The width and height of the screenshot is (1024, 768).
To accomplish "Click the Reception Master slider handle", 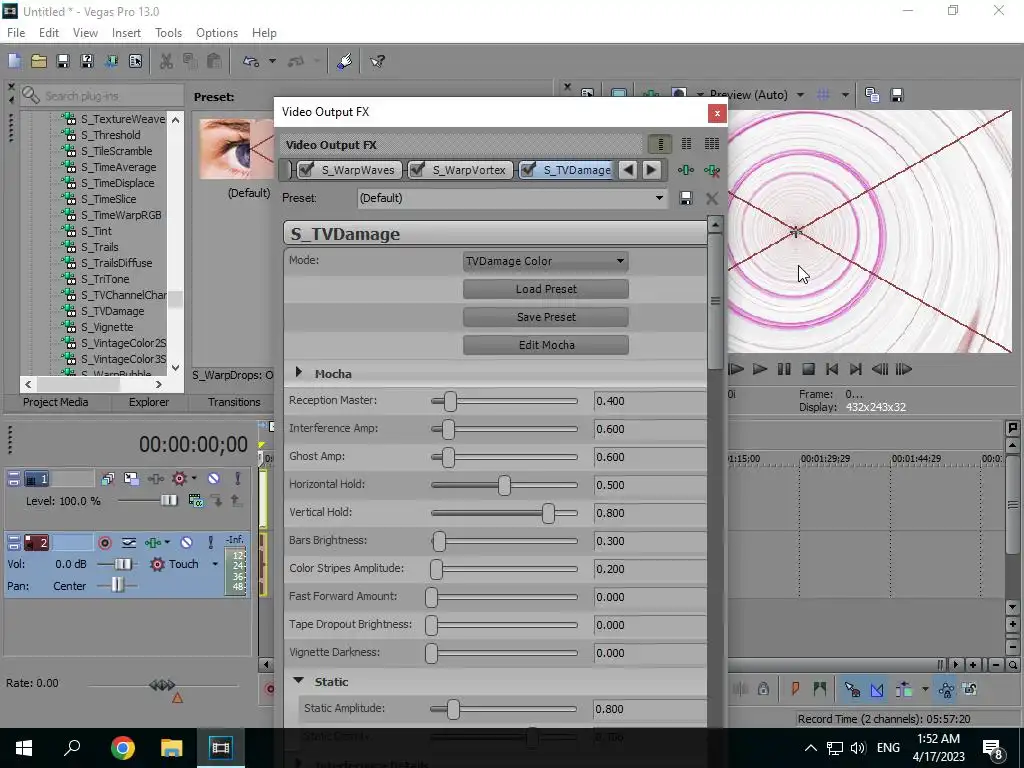I will (x=450, y=401).
